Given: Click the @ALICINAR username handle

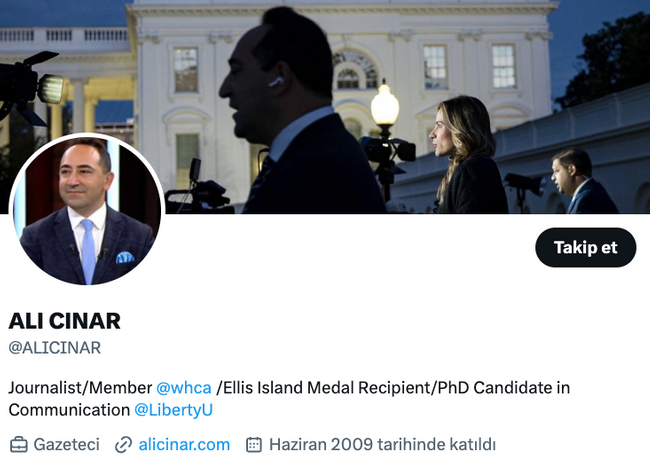Looking at the screenshot, I should (55, 348).
